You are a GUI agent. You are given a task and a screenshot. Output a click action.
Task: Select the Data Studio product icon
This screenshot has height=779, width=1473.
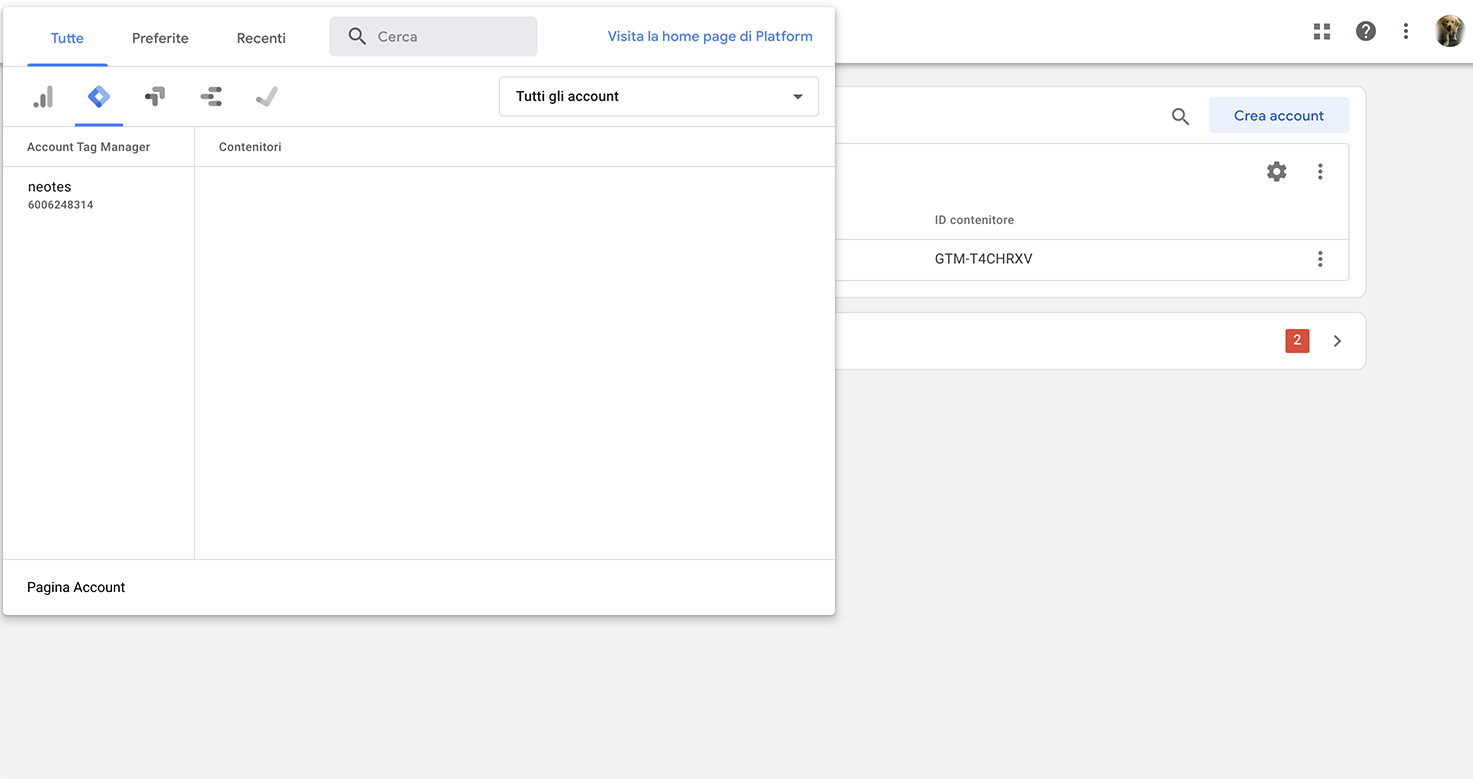(x=211, y=97)
